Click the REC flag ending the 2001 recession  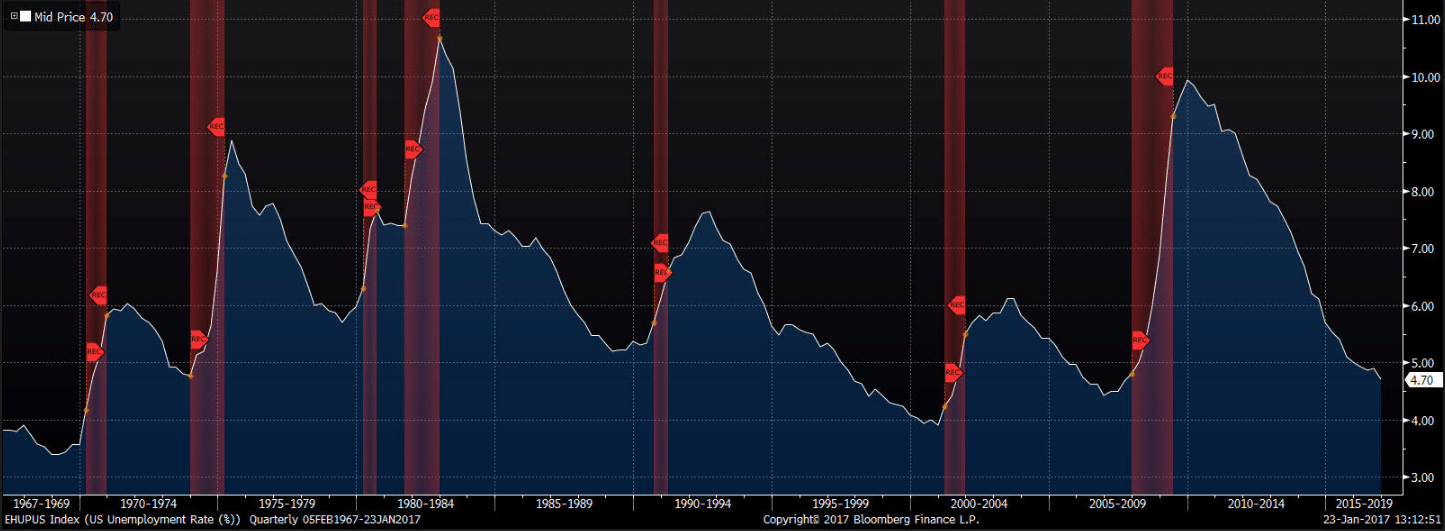(x=957, y=305)
